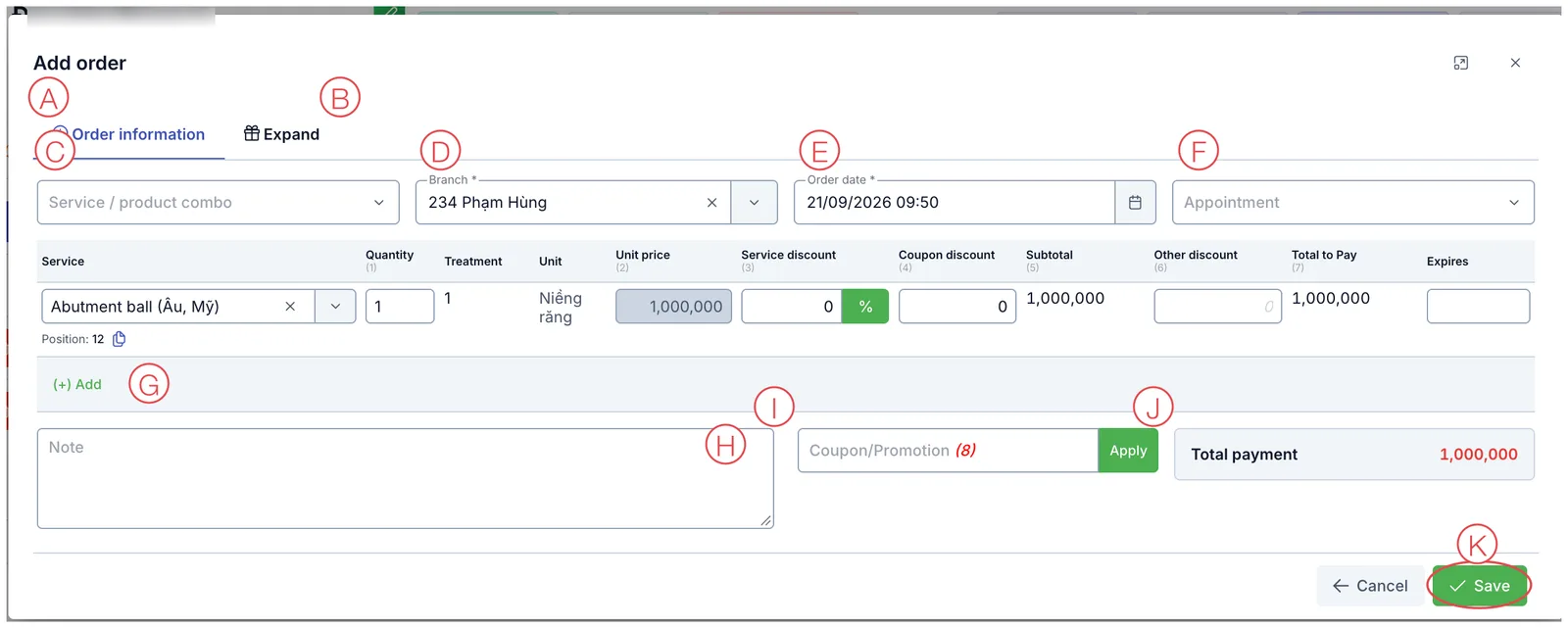Focus the Expires field
Screen dimensions: 1568x628
click(1478, 307)
